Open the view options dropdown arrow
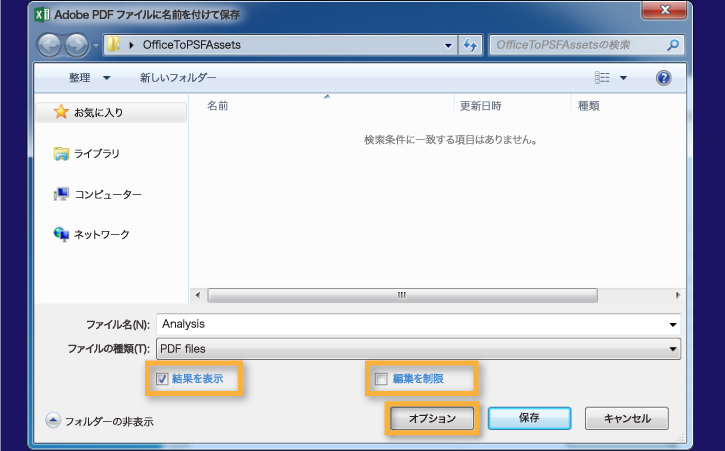 tap(623, 78)
